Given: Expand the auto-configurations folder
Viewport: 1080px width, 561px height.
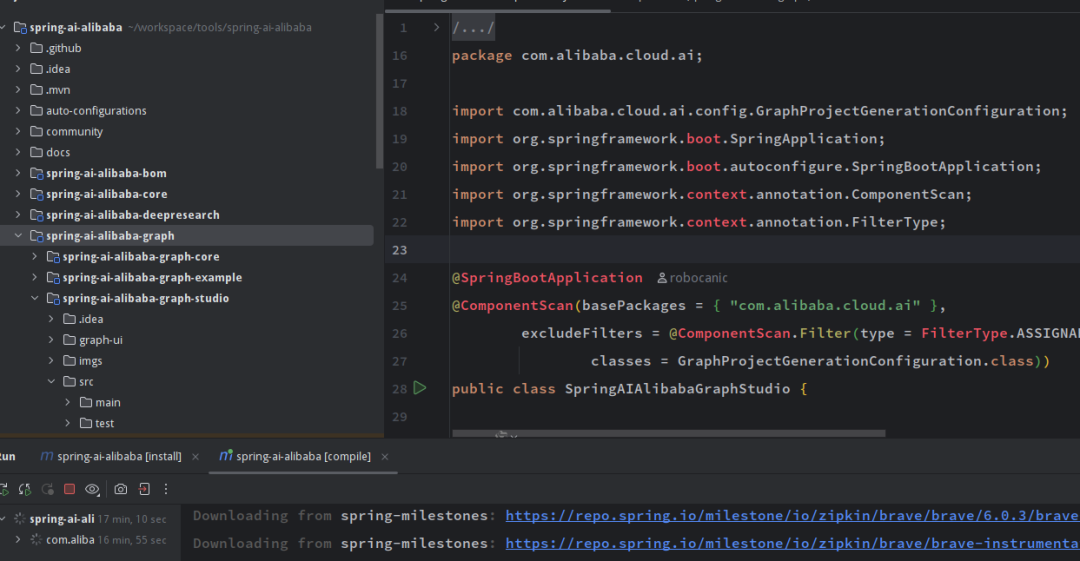Looking at the screenshot, I should pyautogui.click(x=18, y=110).
